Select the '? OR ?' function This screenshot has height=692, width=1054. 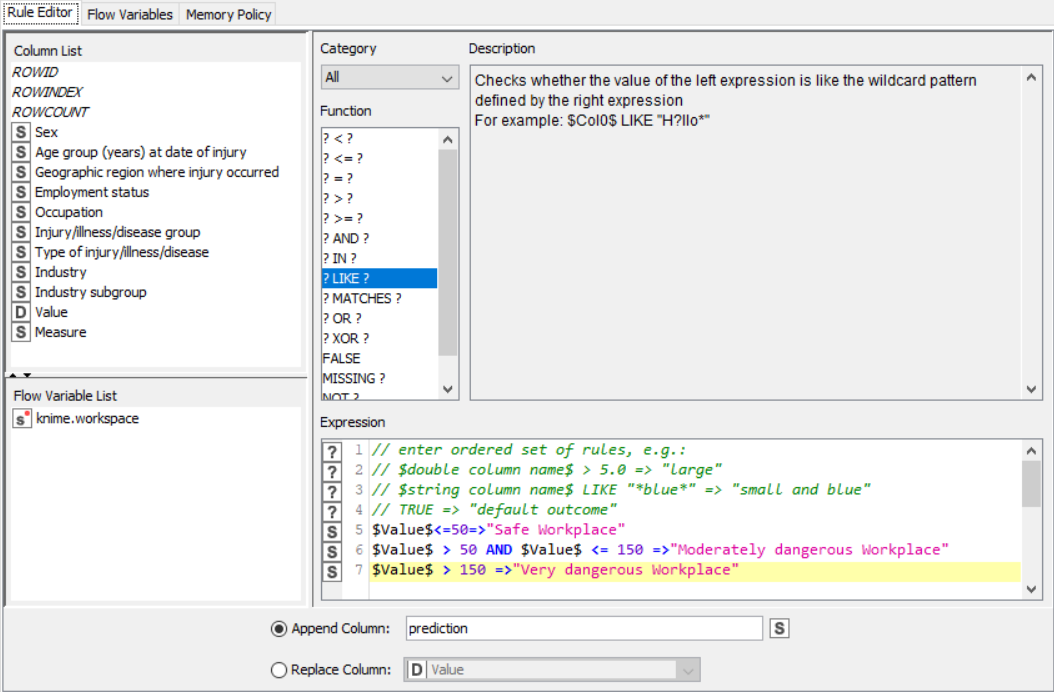tap(380, 319)
